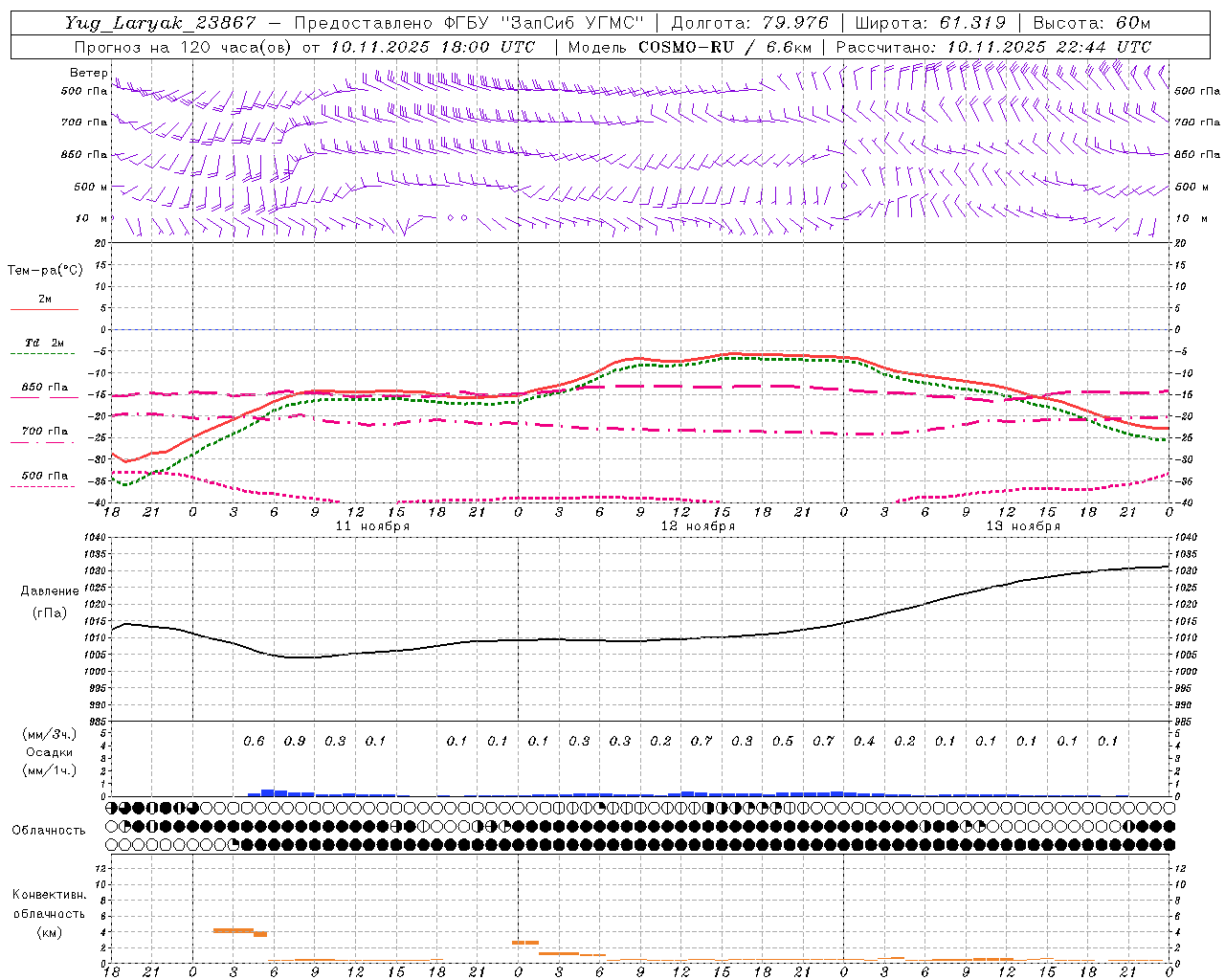The height and width of the screenshot is (980, 1225).
Task: Click the 0.6 precipitation value
Action: [x=254, y=742]
